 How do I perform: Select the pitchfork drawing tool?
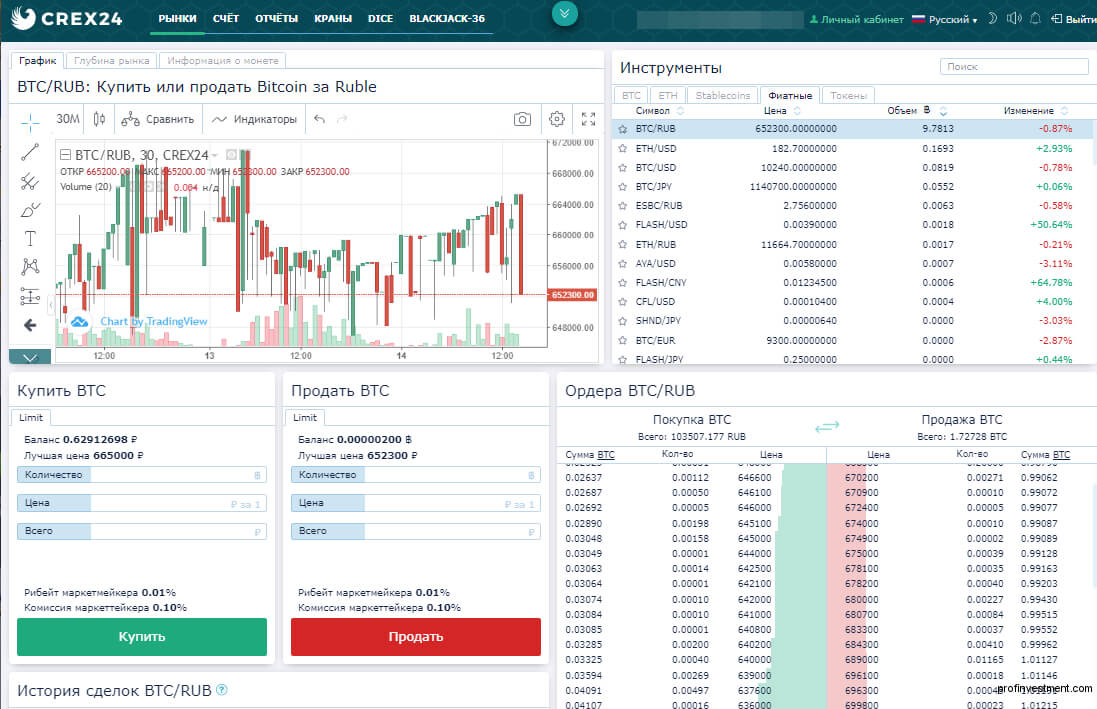(x=30, y=182)
